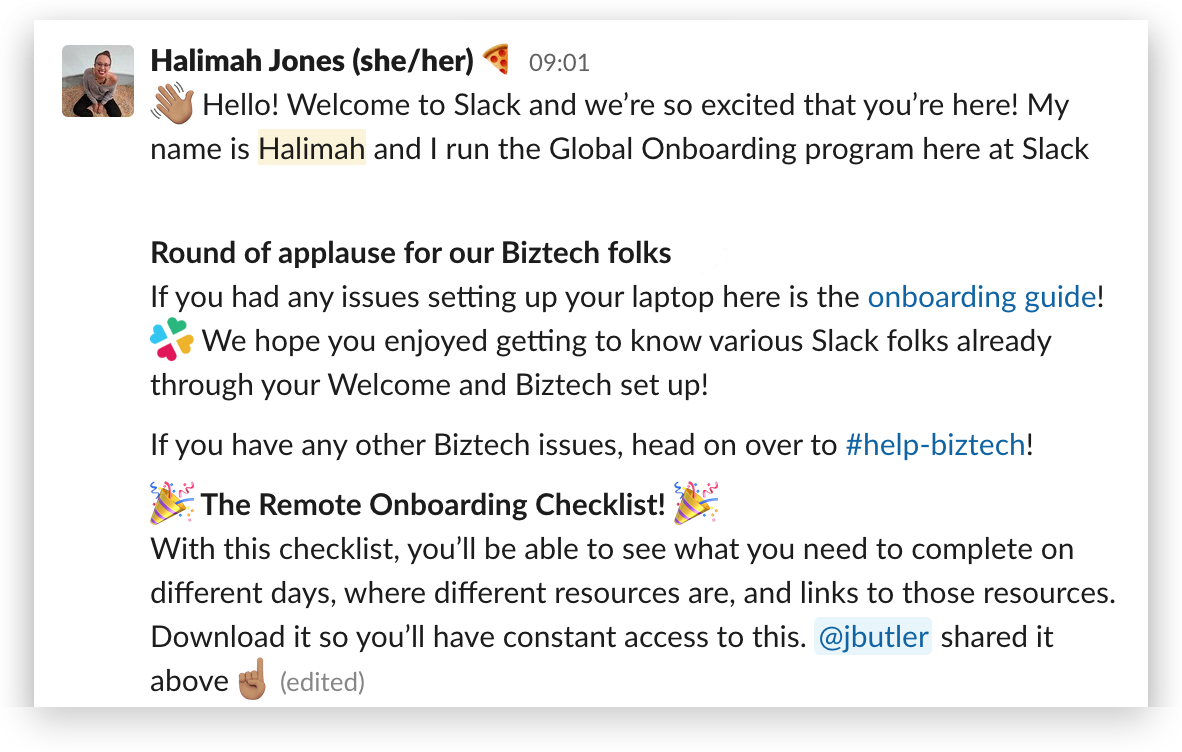Click the party popper after Checklist!
This screenshot has height=752, width=1182.
(x=695, y=503)
